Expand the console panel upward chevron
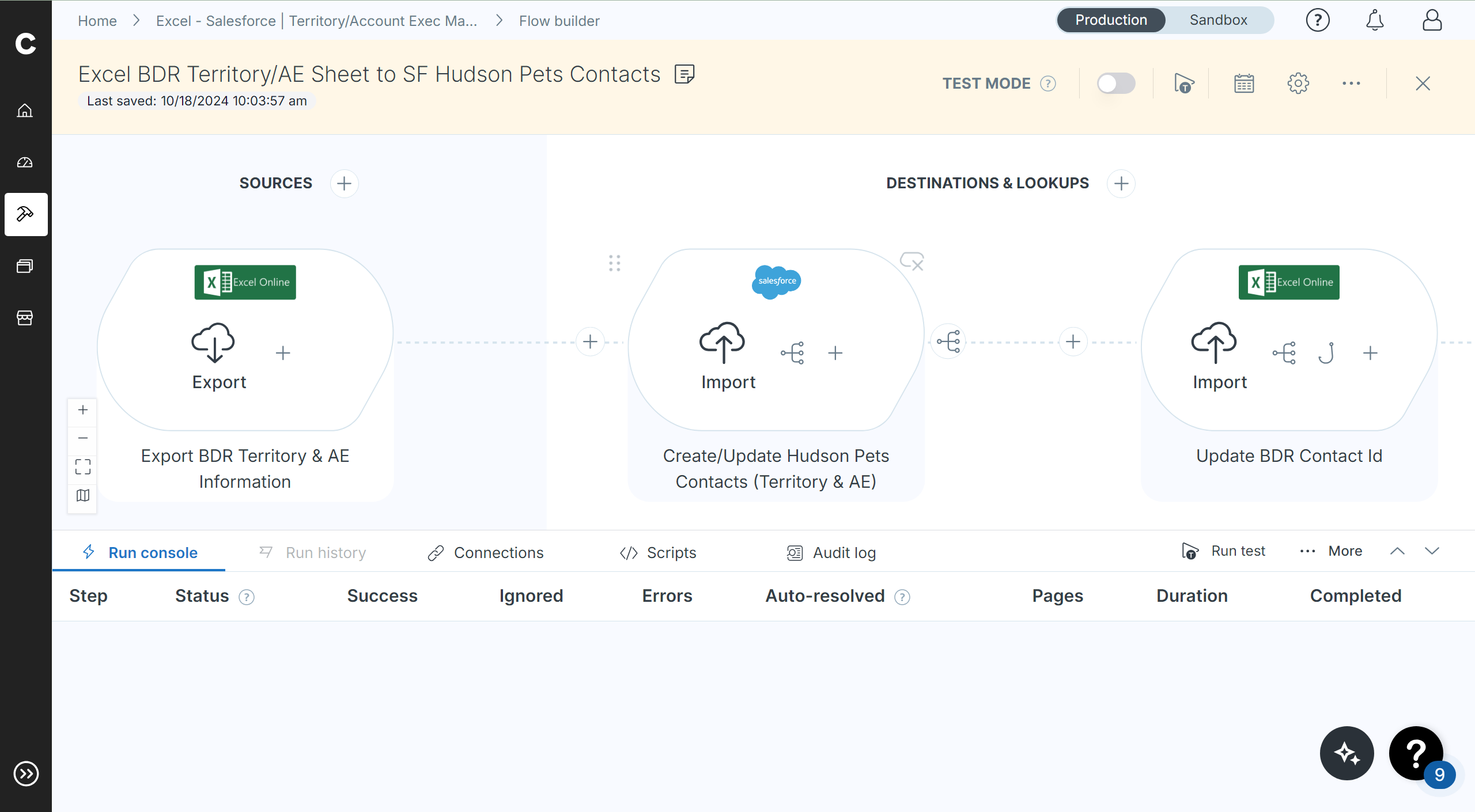 pyautogui.click(x=1397, y=551)
